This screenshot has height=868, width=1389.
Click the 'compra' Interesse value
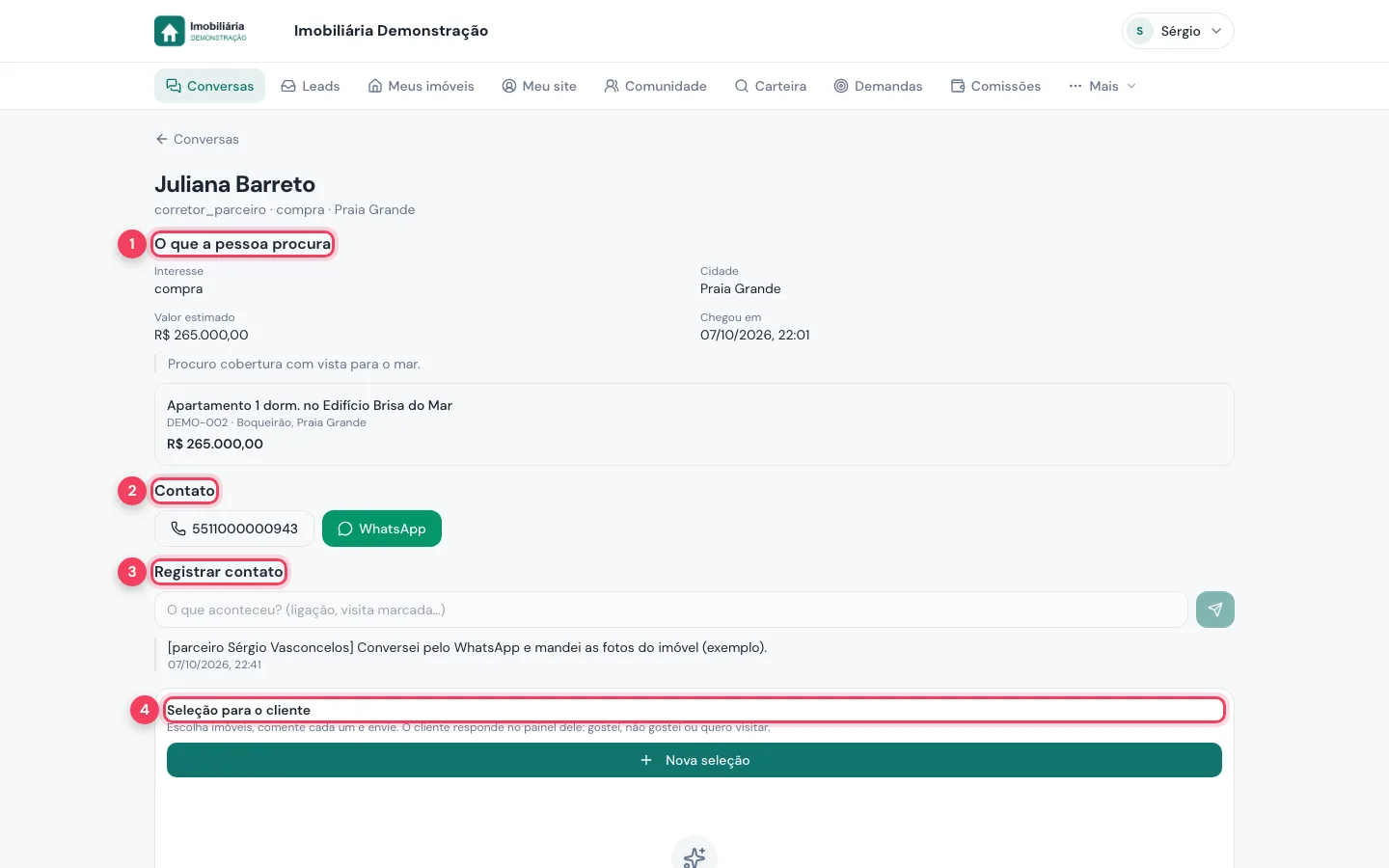coord(178,288)
